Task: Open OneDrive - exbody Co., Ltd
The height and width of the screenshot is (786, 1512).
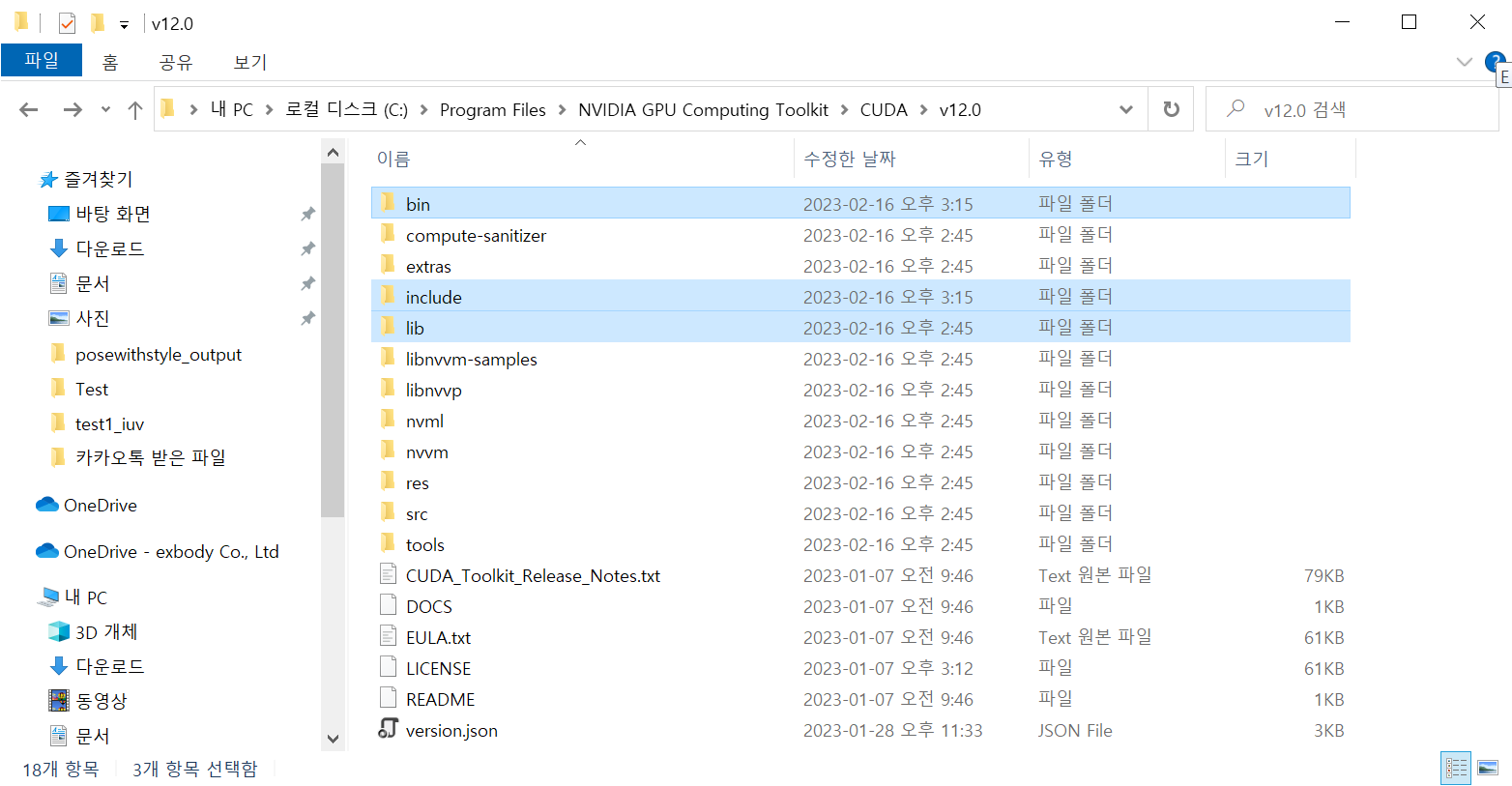Action: [x=170, y=551]
